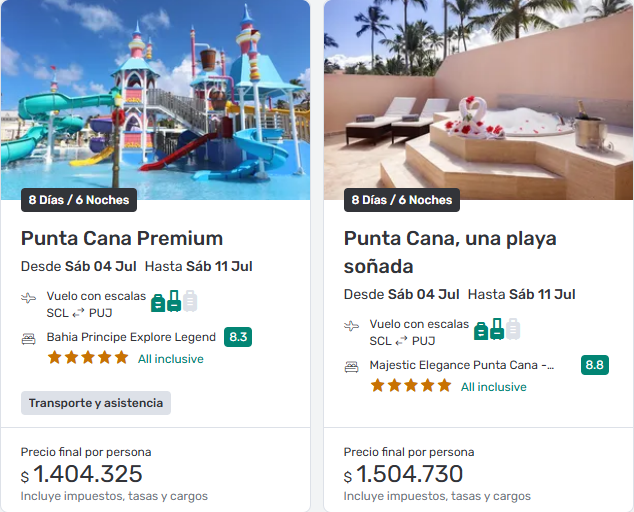This screenshot has width=634, height=512.
Task: Click the five-star rating under Bahia Principe
Action: click(x=88, y=358)
